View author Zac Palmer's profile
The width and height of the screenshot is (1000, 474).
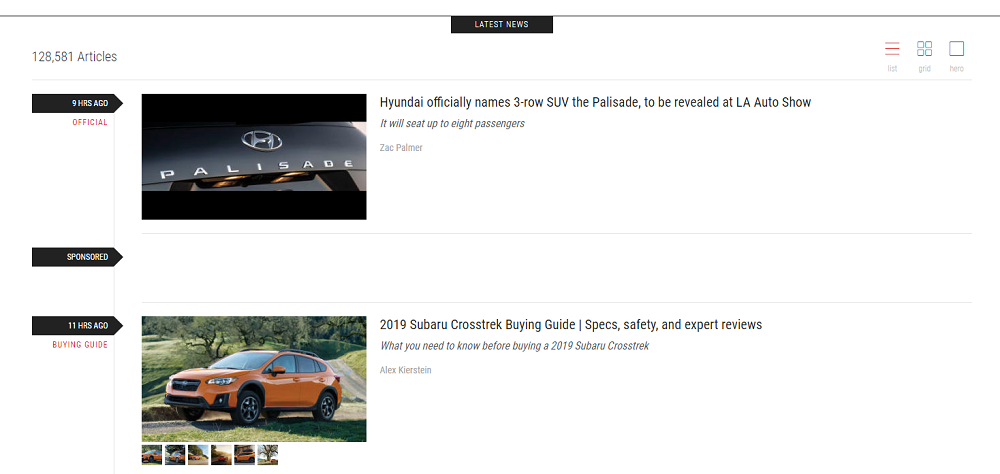click(x=401, y=148)
